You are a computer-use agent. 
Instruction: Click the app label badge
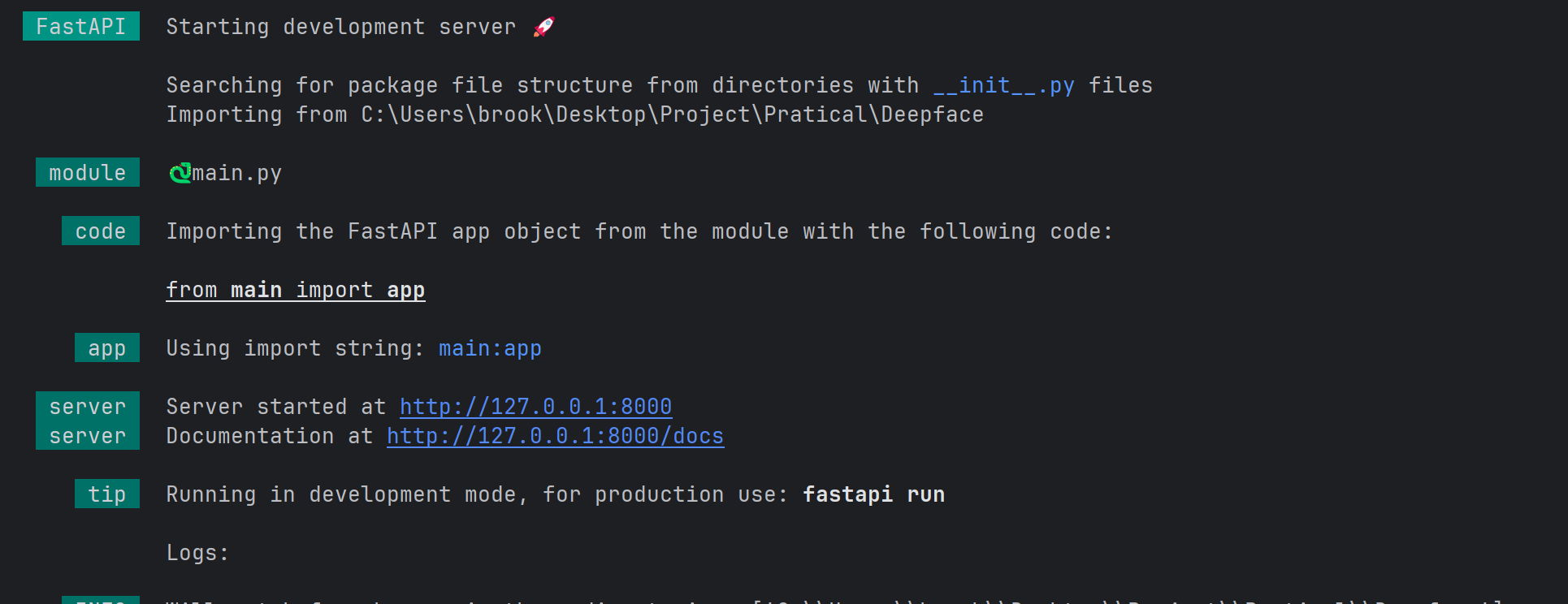click(107, 348)
